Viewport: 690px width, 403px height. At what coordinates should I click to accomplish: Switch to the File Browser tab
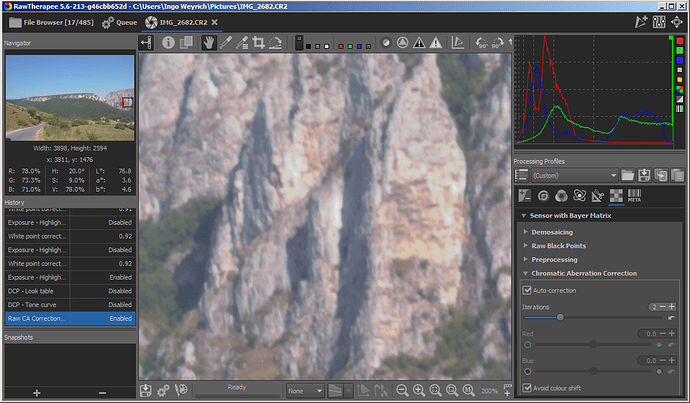tap(48, 20)
